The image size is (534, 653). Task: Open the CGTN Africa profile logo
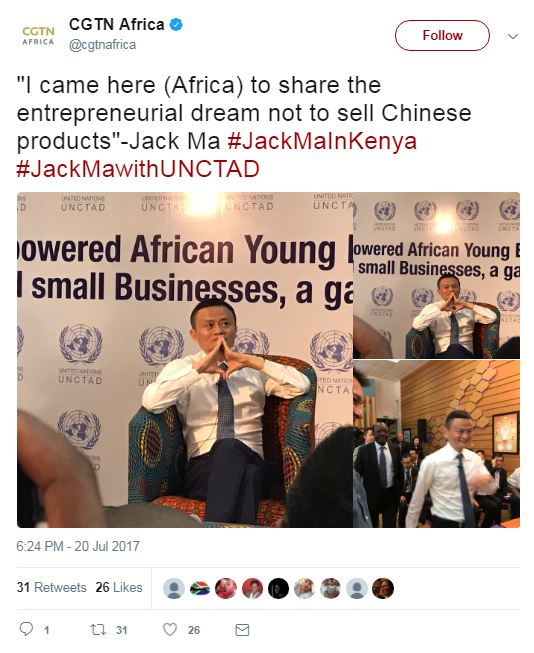pyautogui.click(x=38, y=36)
